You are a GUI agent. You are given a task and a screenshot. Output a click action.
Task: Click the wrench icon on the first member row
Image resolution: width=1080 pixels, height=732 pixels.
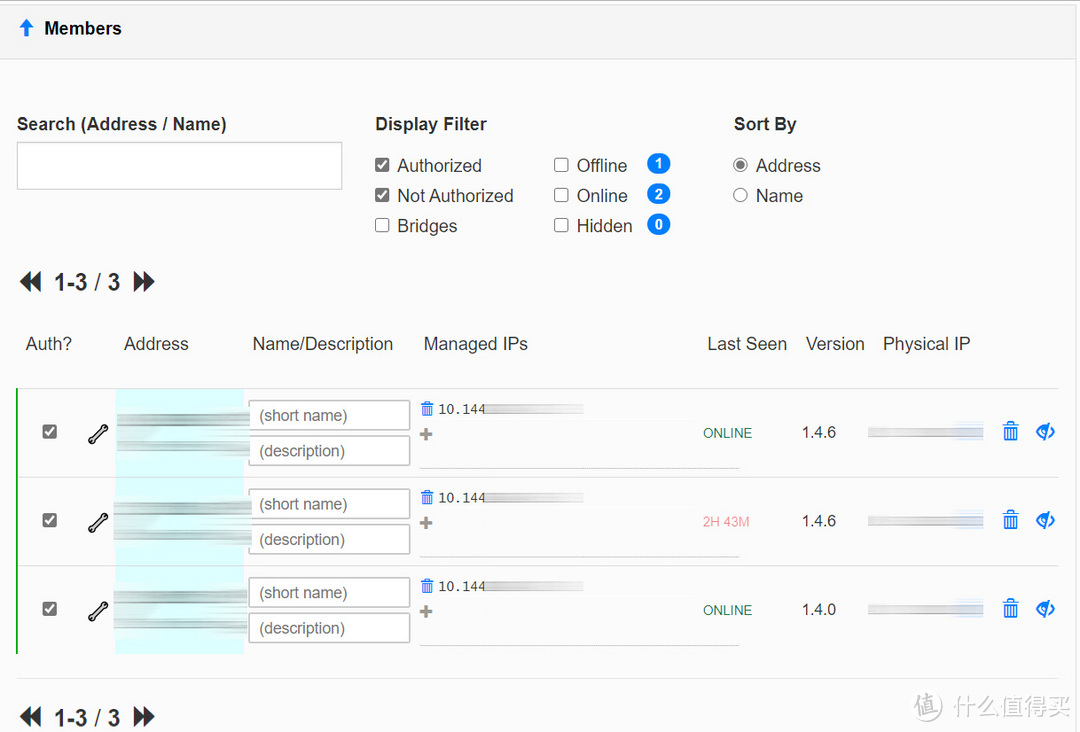coord(97,431)
